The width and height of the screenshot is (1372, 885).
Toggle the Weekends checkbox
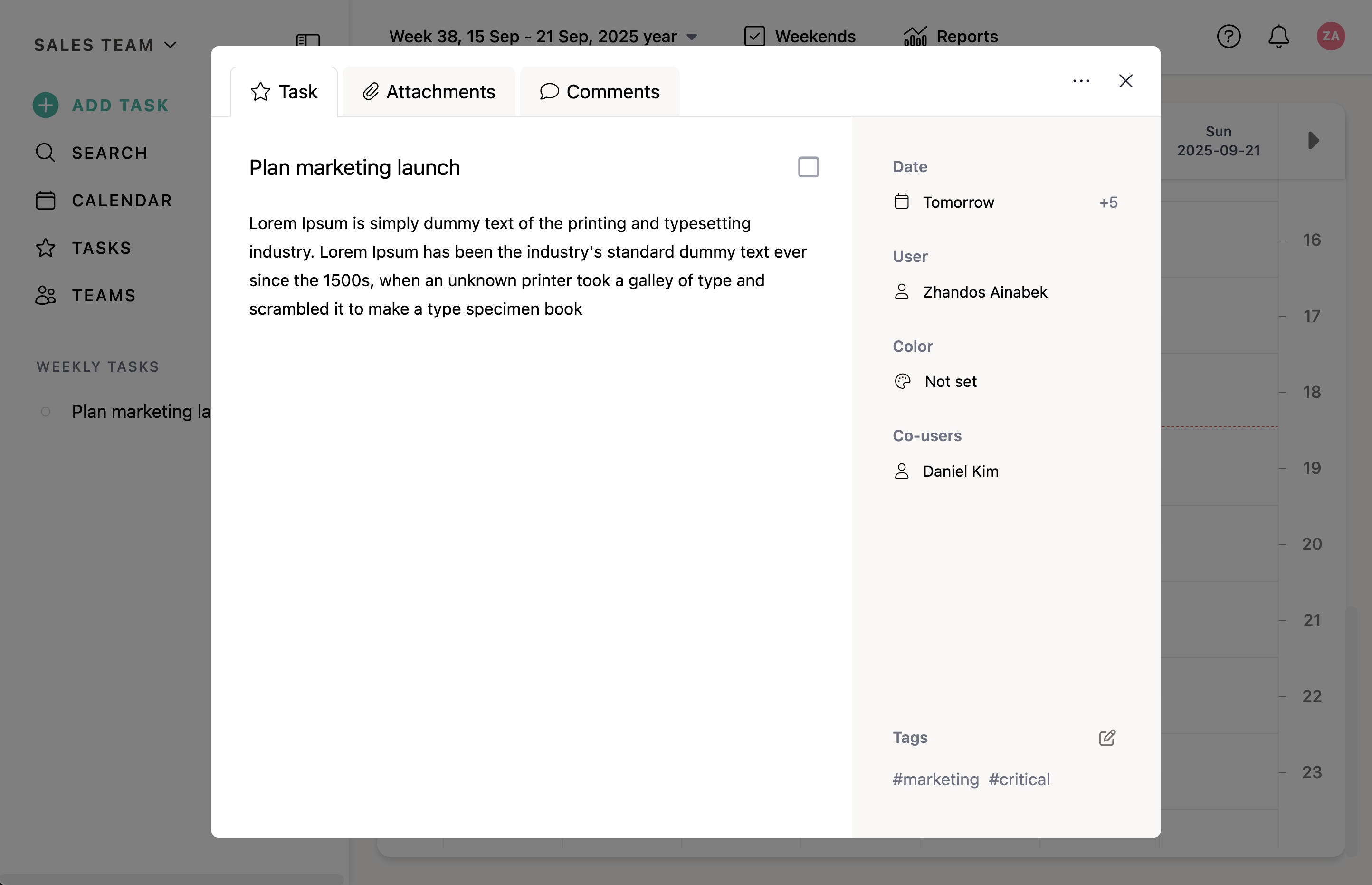click(754, 36)
